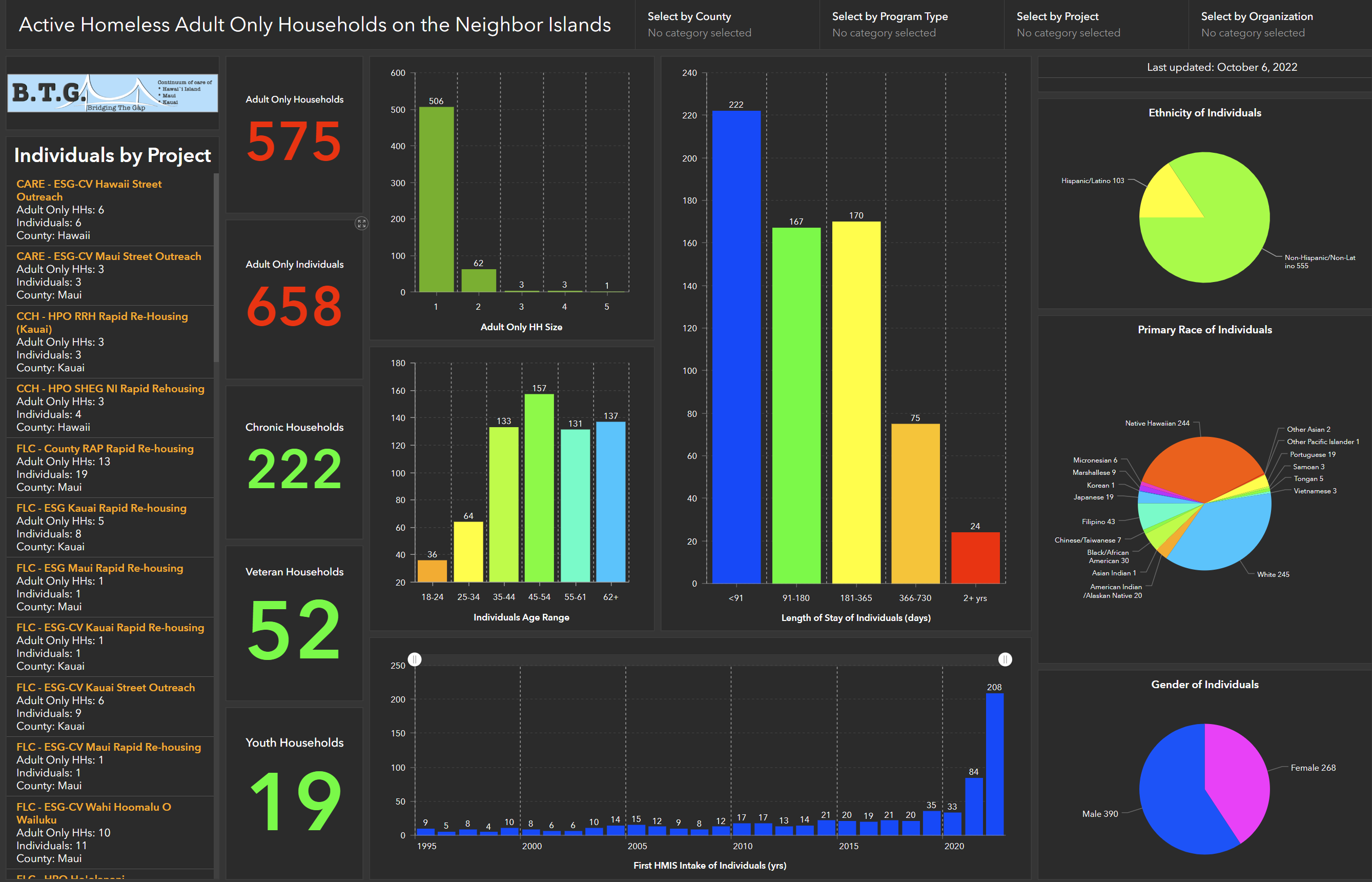The height and width of the screenshot is (882, 1372).
Task: Click the 18-24 age bar labeled 36
Action: click(432, 571)
